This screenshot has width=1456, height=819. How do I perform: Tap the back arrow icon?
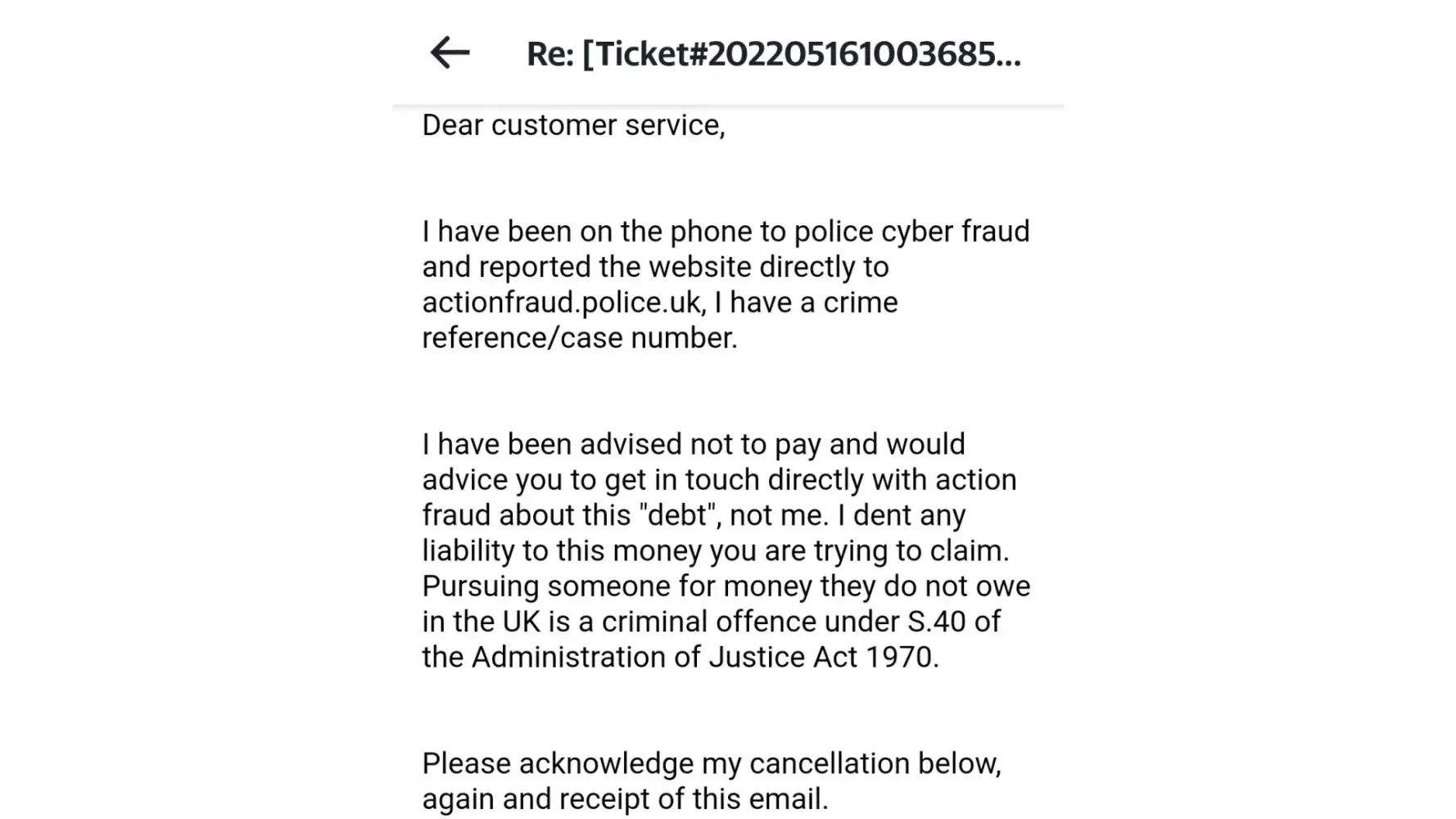[x=450, y=53]
